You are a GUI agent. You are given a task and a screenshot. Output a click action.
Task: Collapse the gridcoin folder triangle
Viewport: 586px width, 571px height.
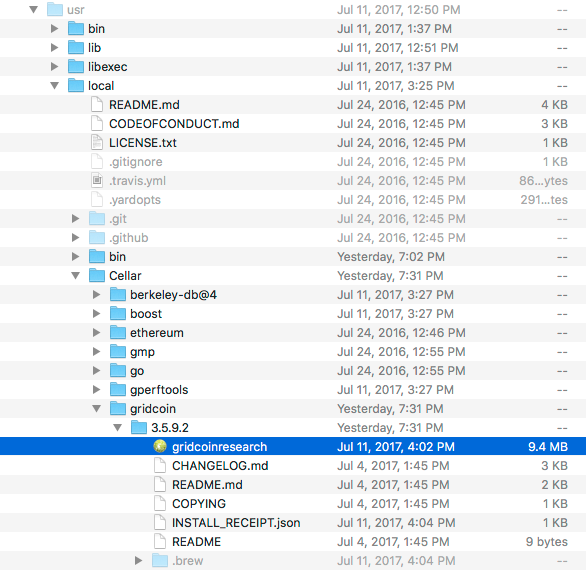[x=96, y=409]
